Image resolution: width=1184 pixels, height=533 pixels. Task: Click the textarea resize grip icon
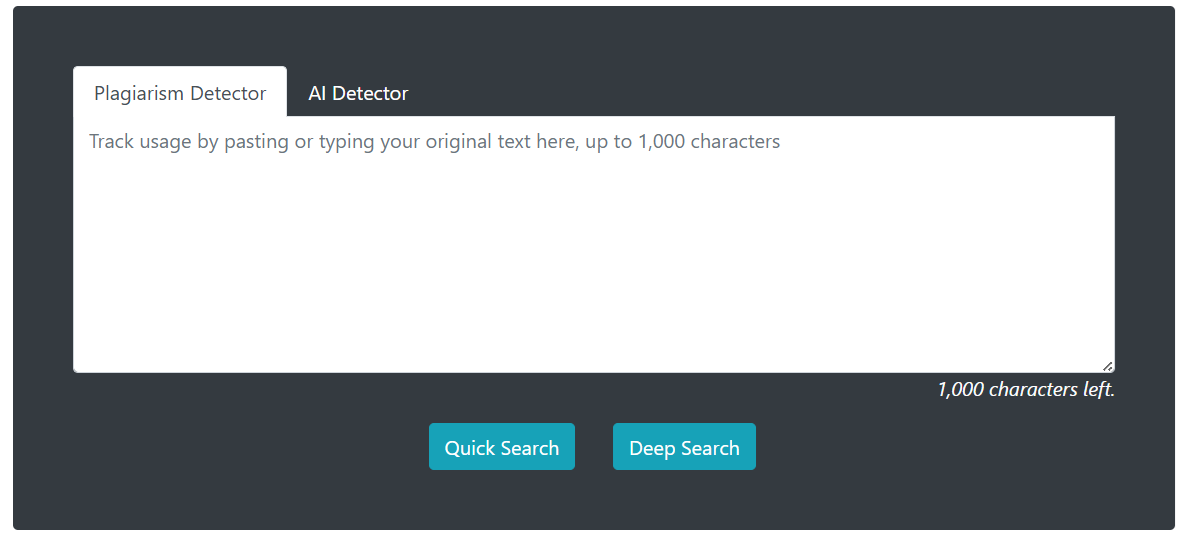1107,365
